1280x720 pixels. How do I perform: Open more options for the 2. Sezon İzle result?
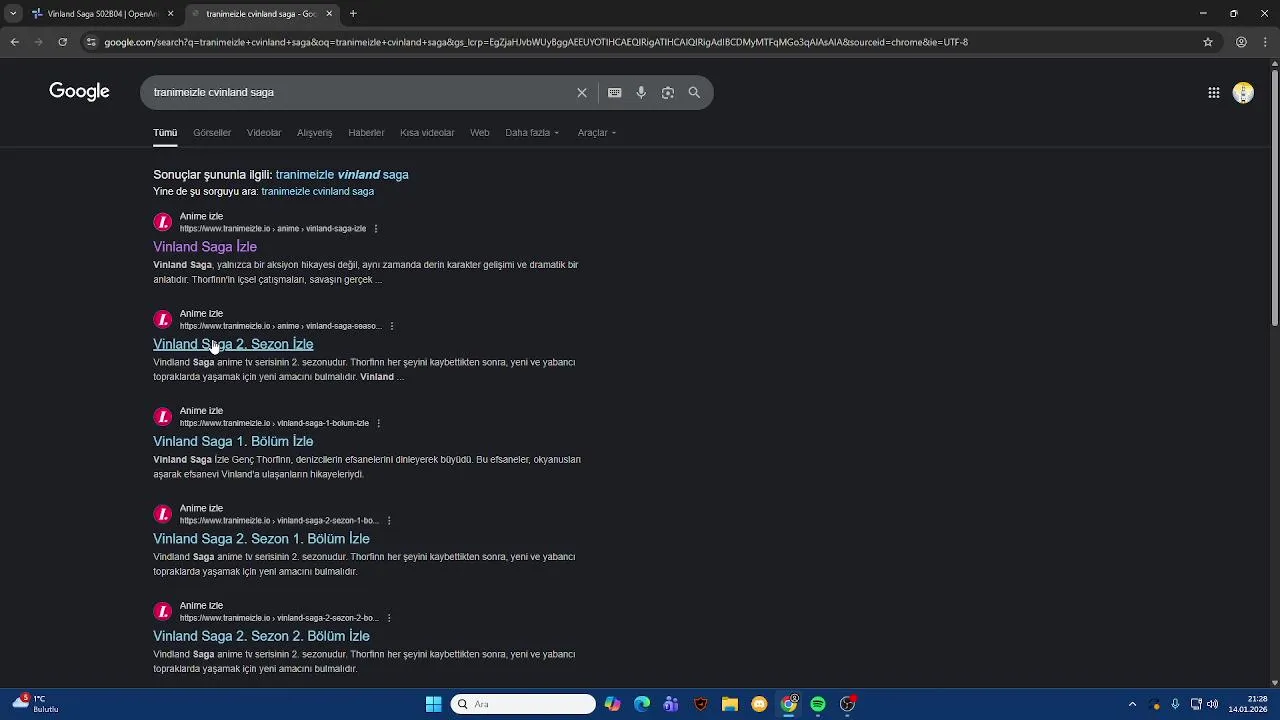(x=392, y=326)
